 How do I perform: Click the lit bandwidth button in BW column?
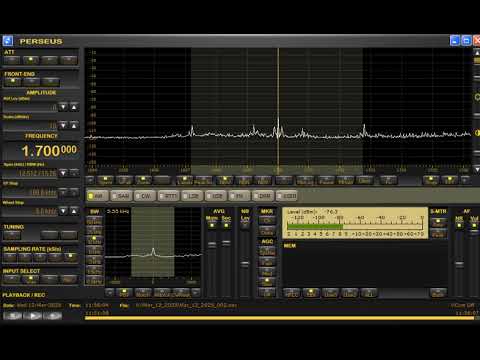pyautogui.click(x=94, y=240)
